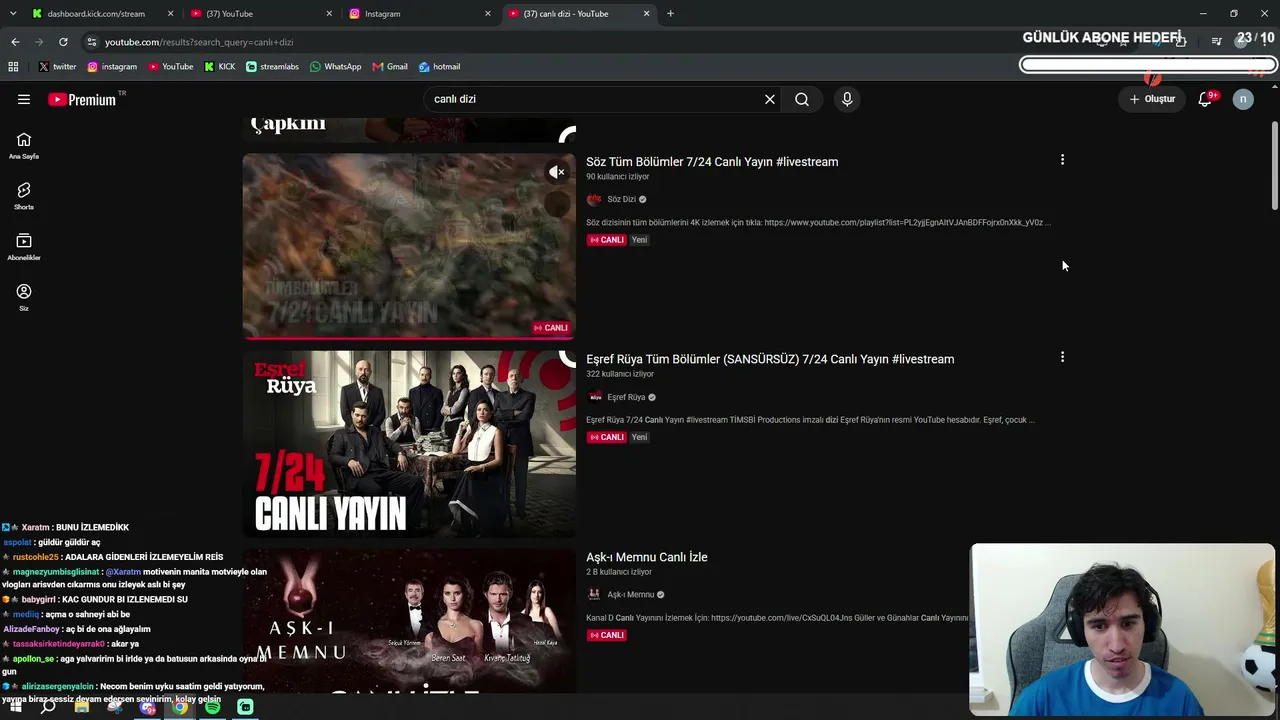
Task: Click the address bar URL field
Action: (x=560, y=42)
